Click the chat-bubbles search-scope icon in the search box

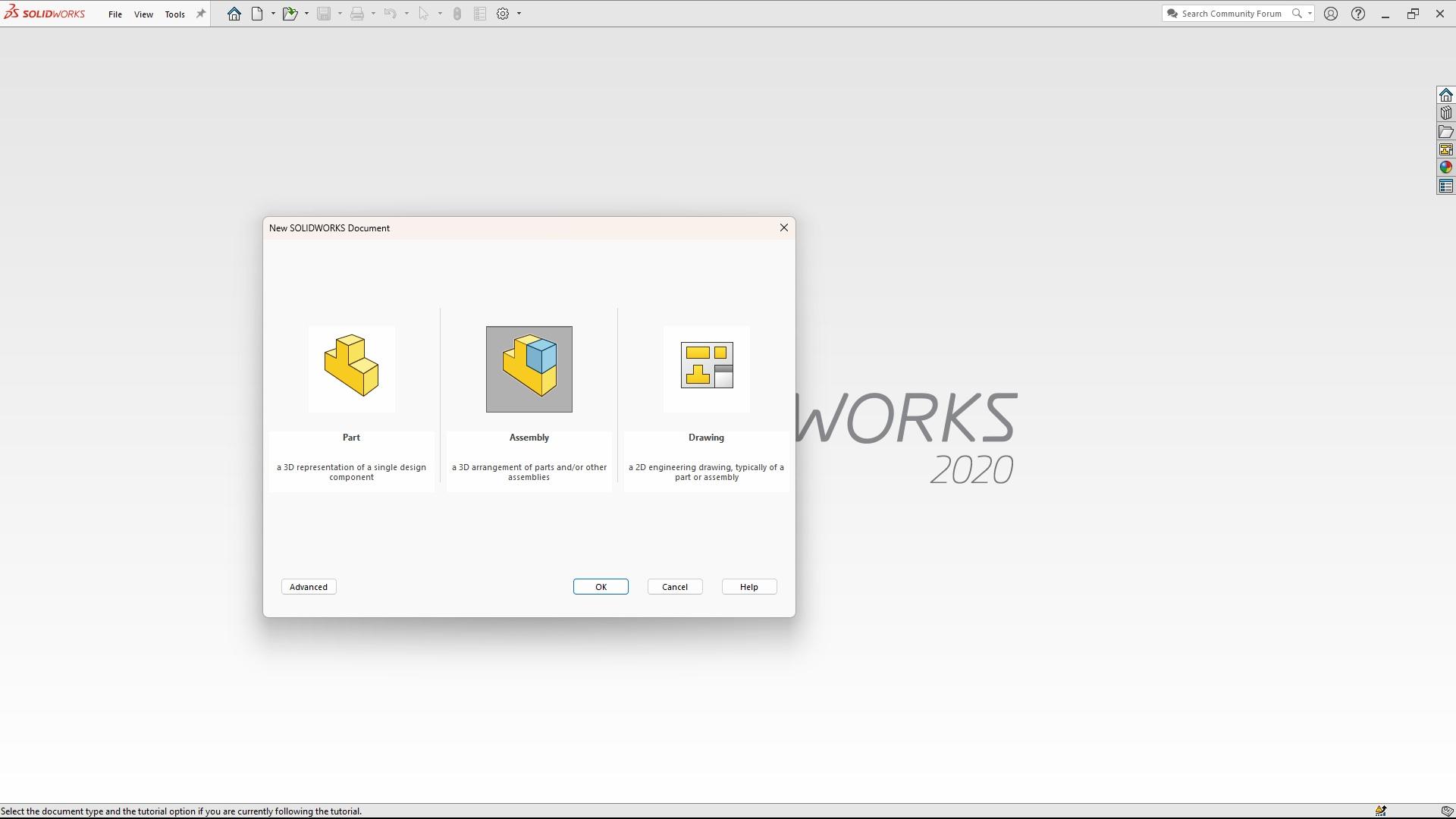tap(1172, 14)
